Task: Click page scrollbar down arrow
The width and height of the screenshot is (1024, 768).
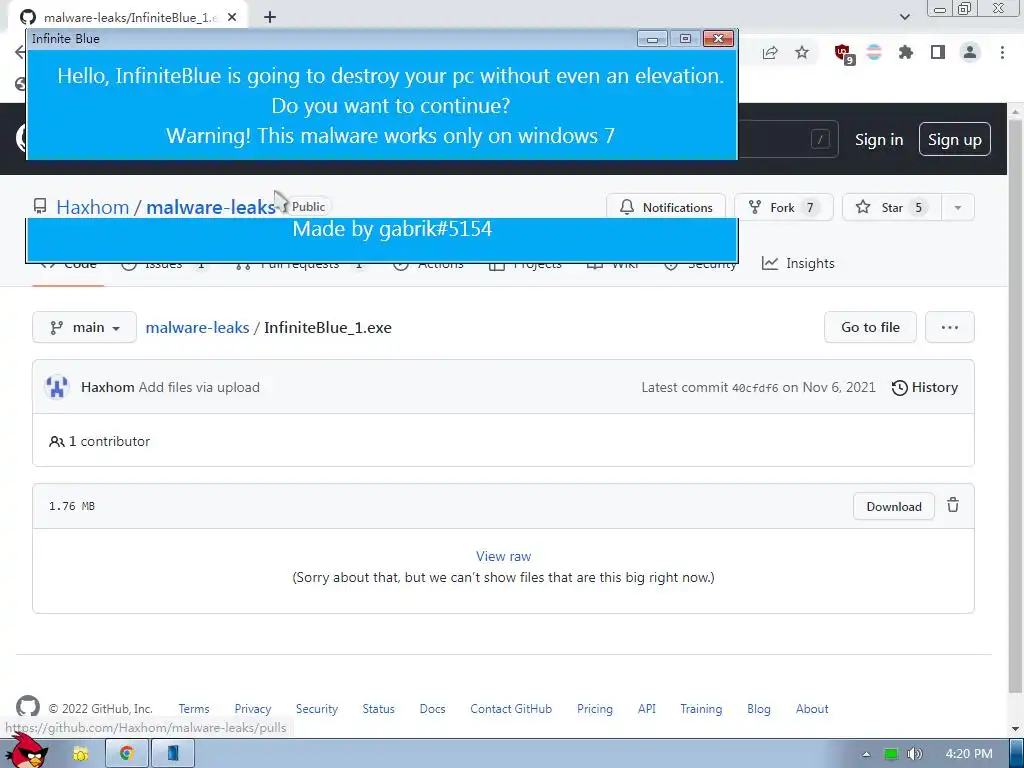Action: point(1016,728)
